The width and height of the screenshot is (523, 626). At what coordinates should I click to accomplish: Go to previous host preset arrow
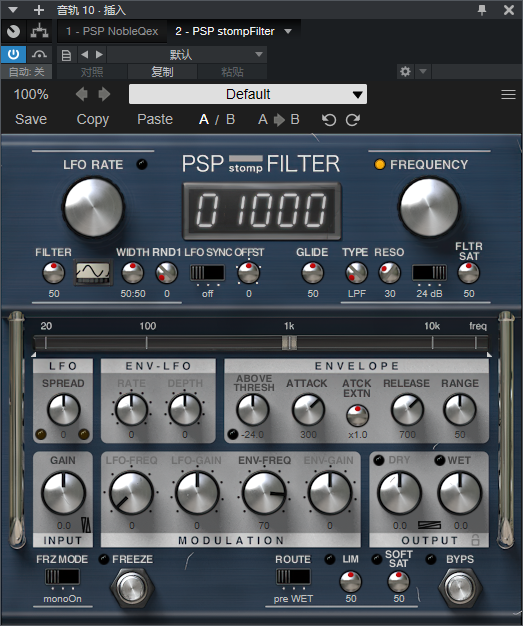tap(84, 54)
